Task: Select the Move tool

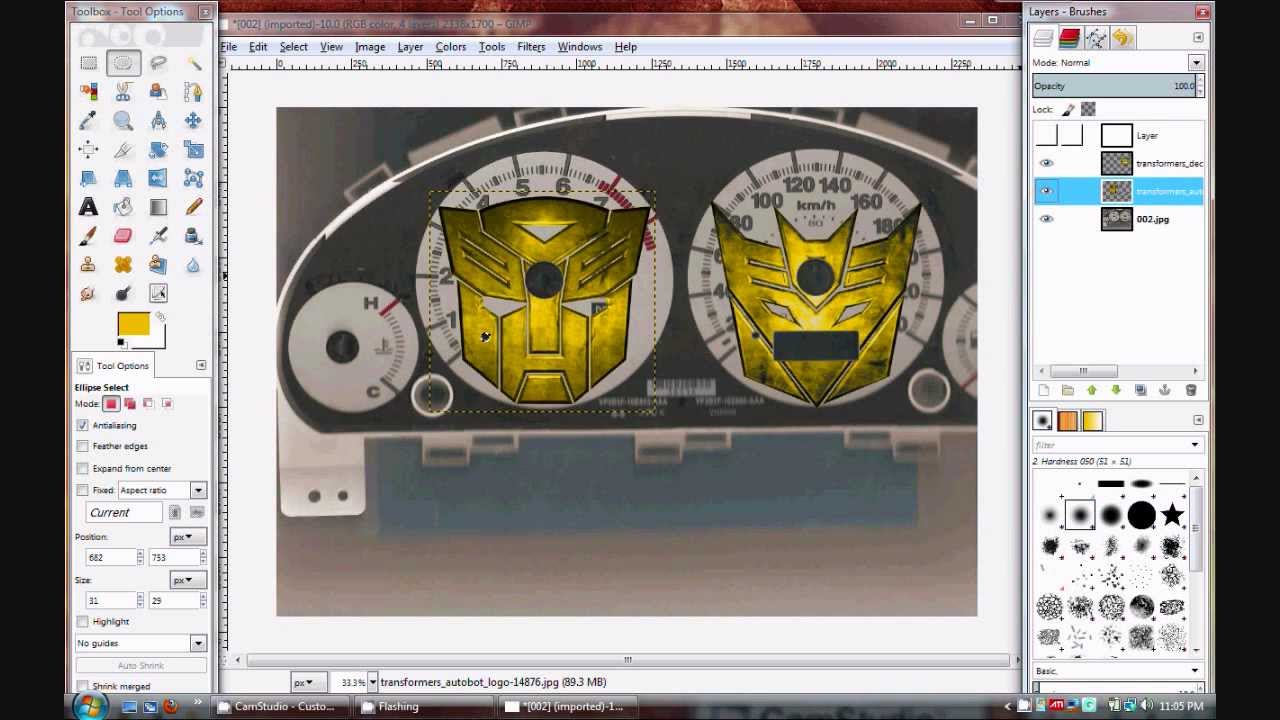Action: coord(193,121)
